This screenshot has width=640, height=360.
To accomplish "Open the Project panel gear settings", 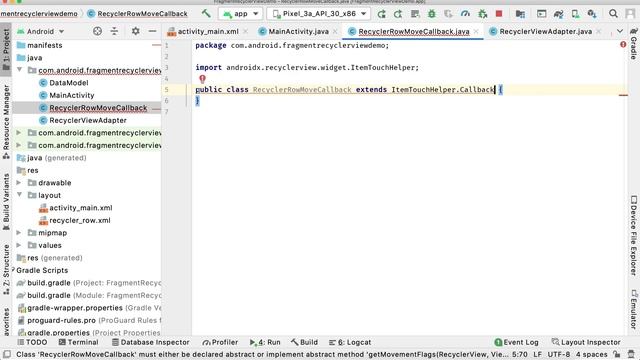I will pyautogui.click(x=136, y=31).
